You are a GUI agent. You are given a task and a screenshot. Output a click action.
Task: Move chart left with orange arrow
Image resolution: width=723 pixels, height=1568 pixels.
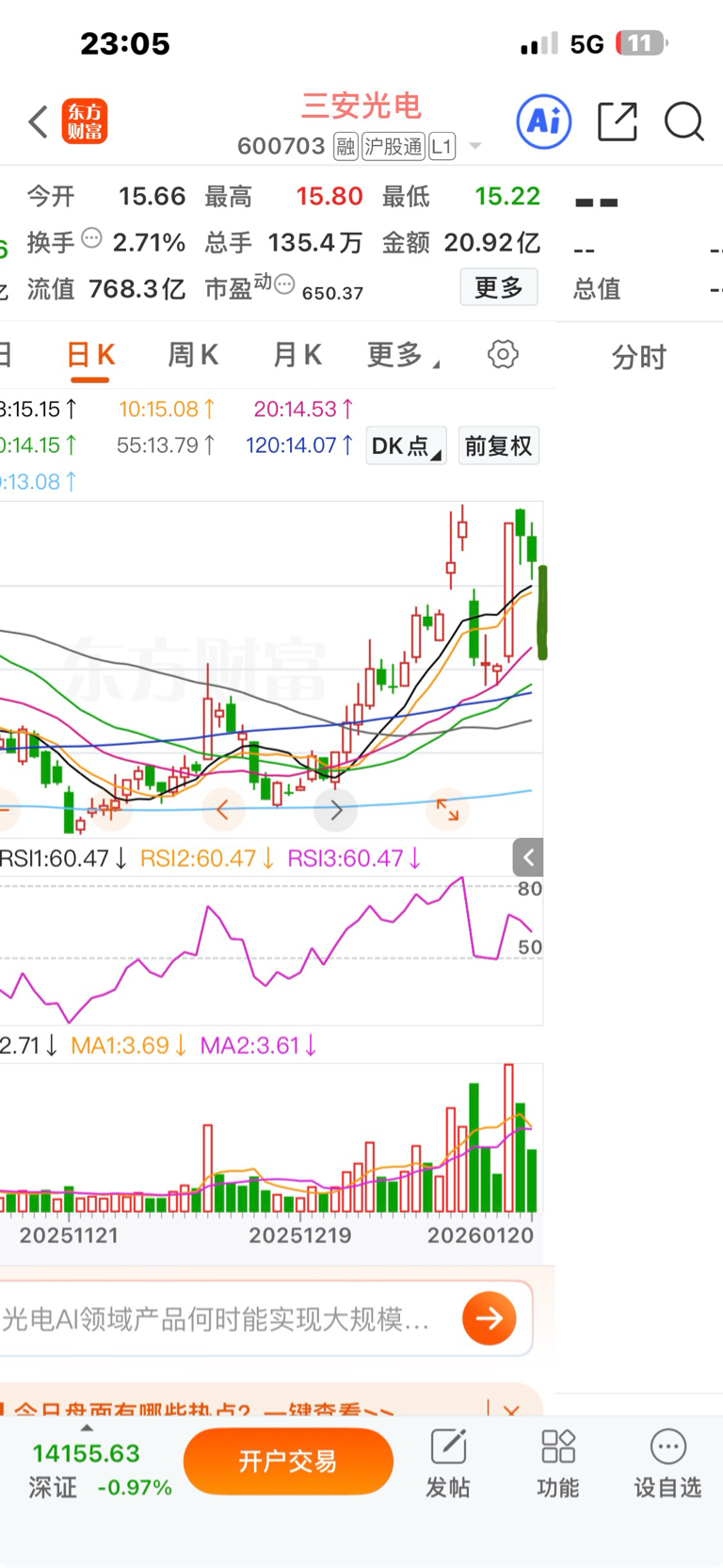(x=223, y=809)
